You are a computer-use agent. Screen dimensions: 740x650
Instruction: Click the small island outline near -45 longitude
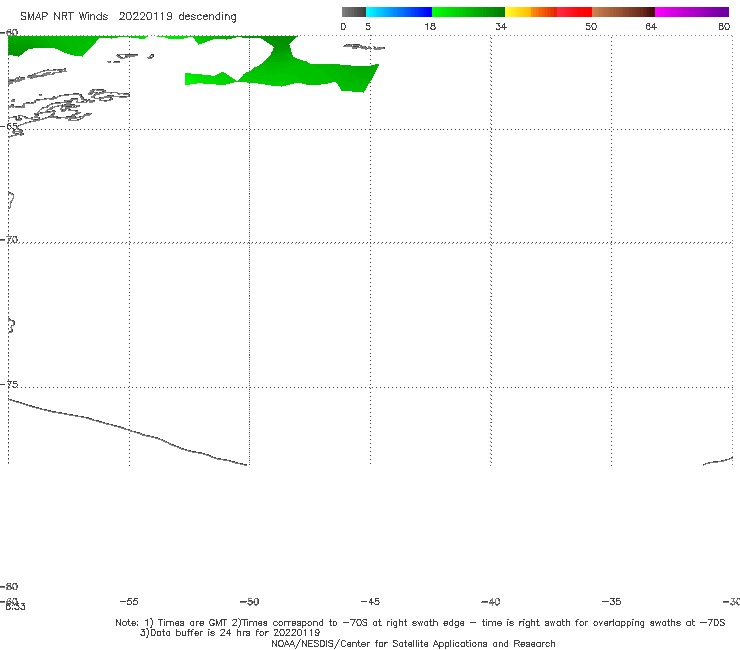[364, 47]
